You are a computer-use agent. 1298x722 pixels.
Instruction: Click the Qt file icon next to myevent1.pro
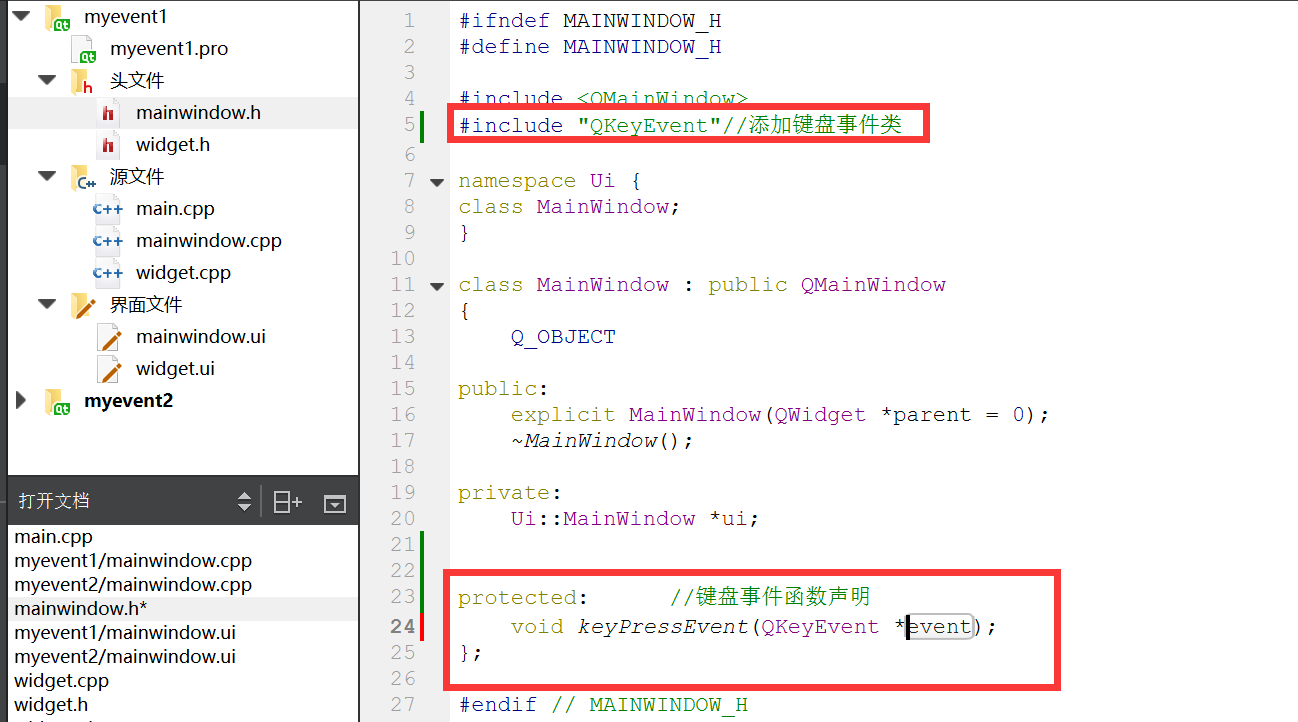click(81, 48)
